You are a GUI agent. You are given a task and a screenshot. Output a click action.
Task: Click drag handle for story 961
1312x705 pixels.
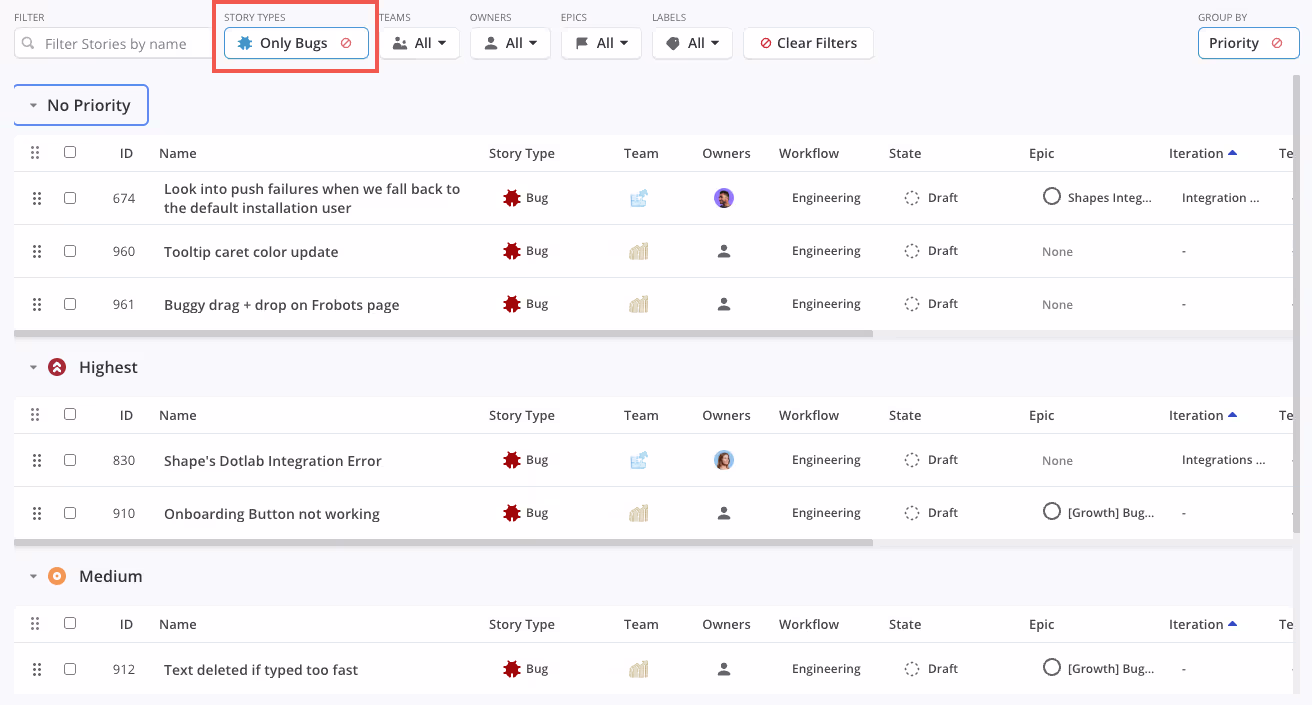(x=37, y=304)
